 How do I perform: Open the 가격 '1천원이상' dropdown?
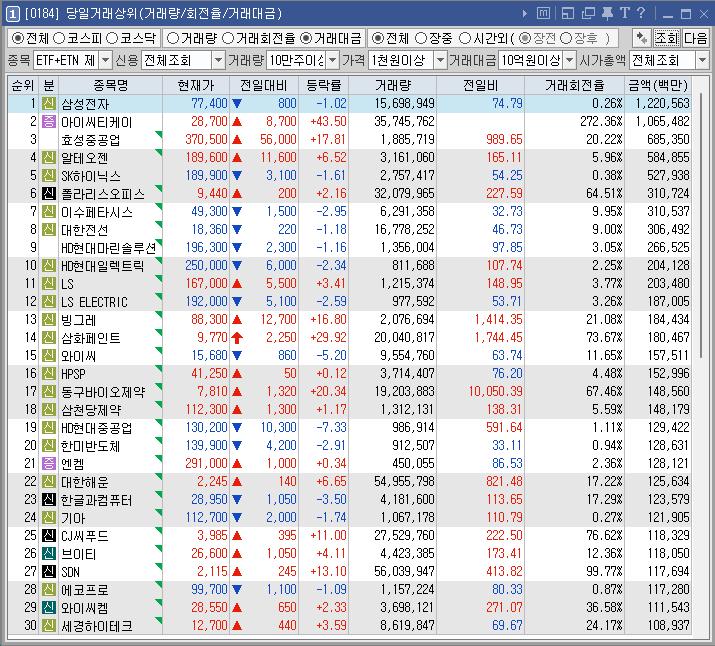pyautogui.click(x=440, y=60)
